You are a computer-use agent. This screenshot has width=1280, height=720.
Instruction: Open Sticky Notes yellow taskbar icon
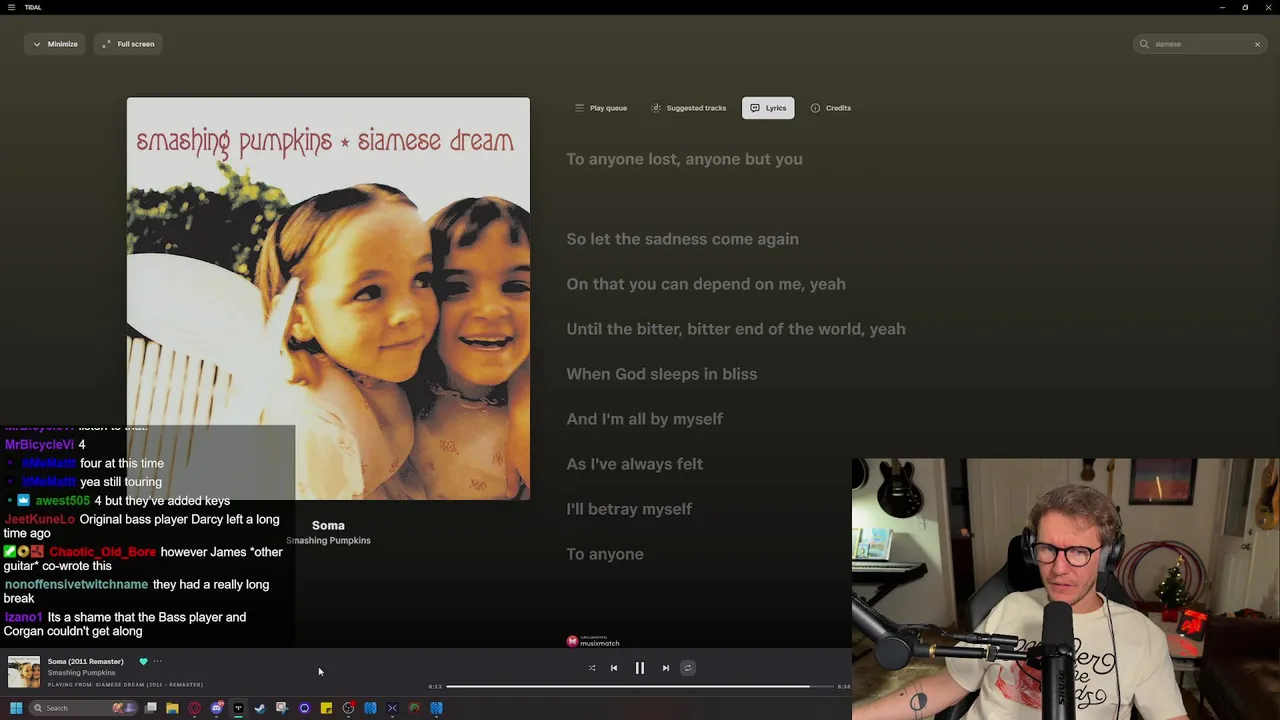(326, 708)
